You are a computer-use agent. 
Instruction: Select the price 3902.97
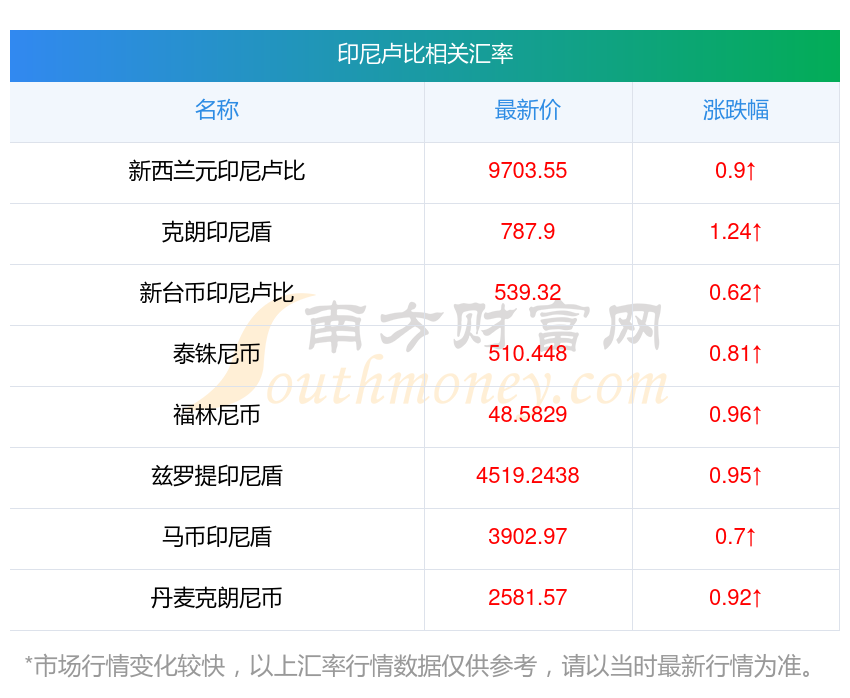(x=527, y=537)
